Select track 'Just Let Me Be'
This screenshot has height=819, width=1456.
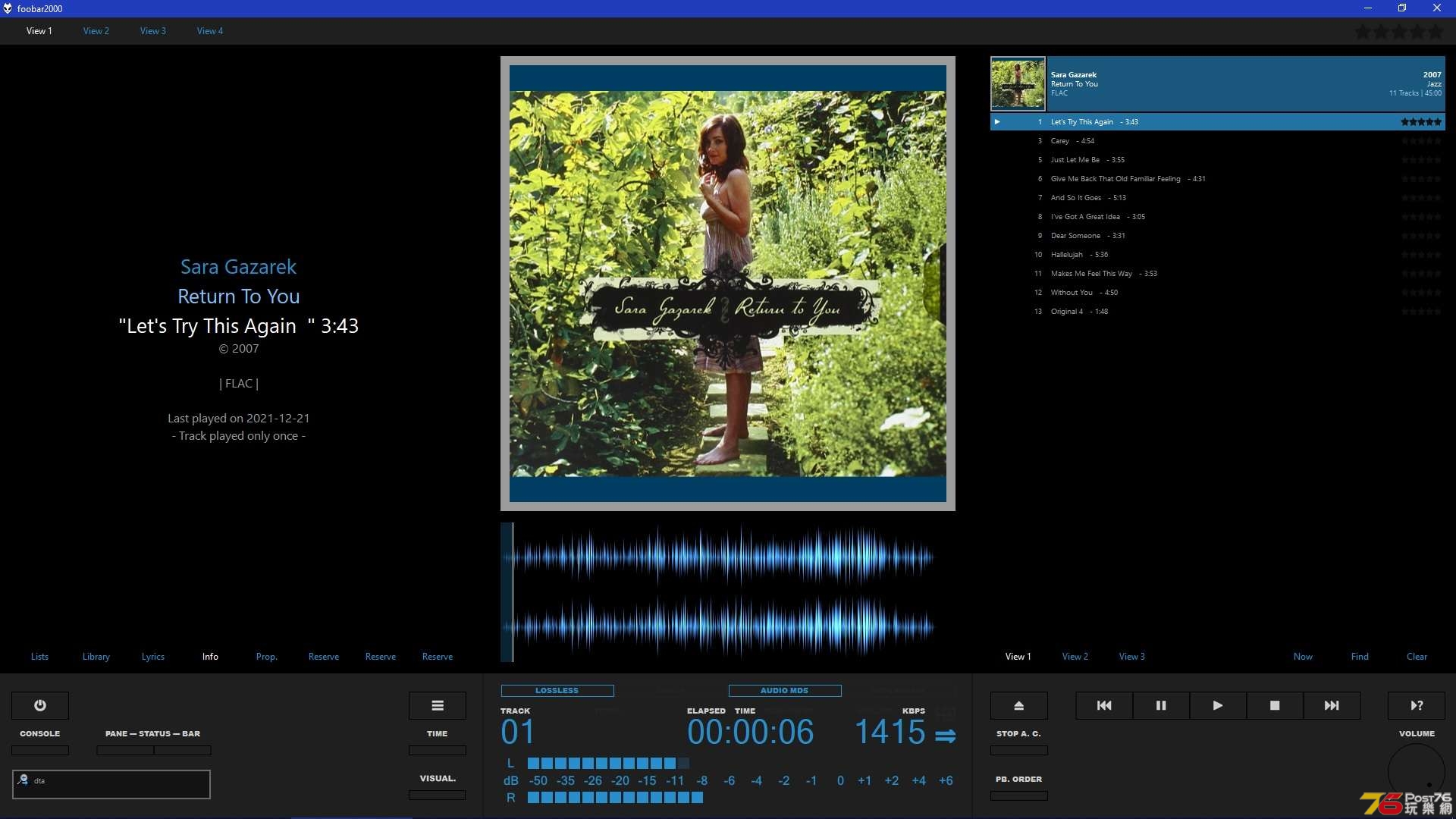pos(1218,160)
